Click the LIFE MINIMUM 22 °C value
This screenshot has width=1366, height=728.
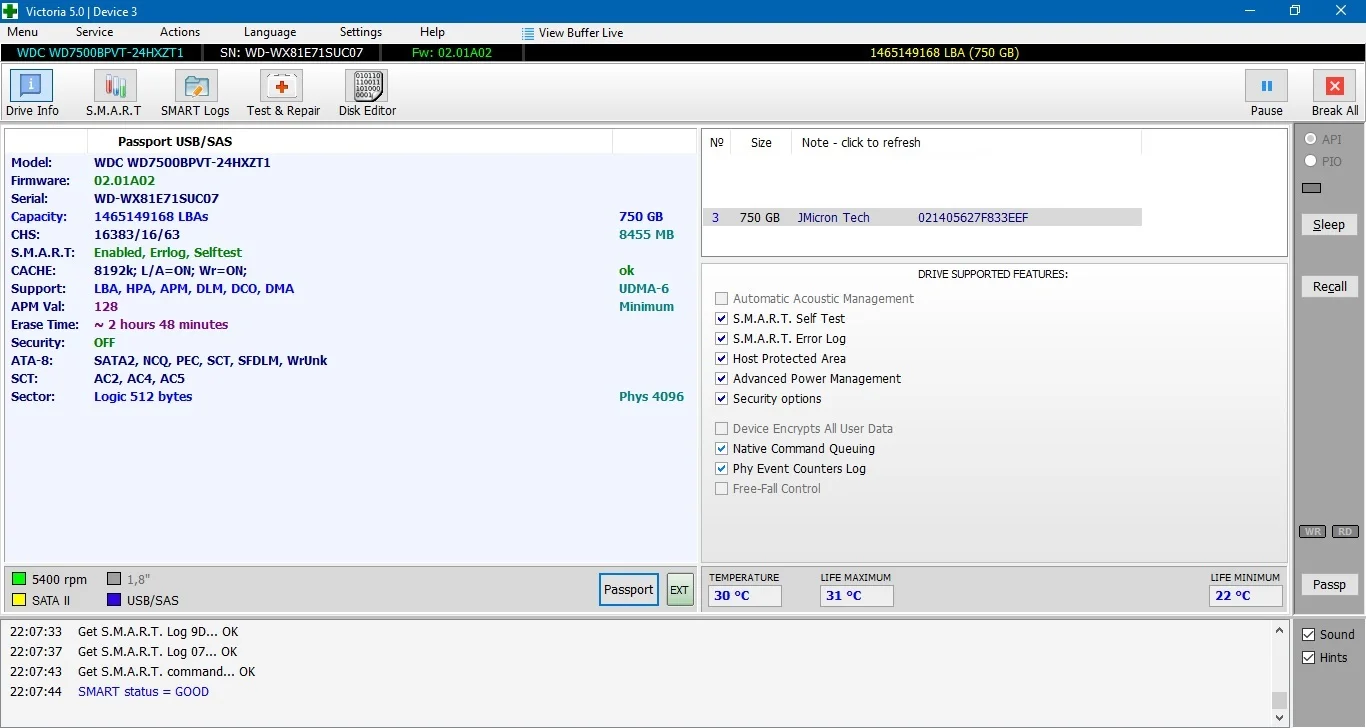click(1245, 596)
